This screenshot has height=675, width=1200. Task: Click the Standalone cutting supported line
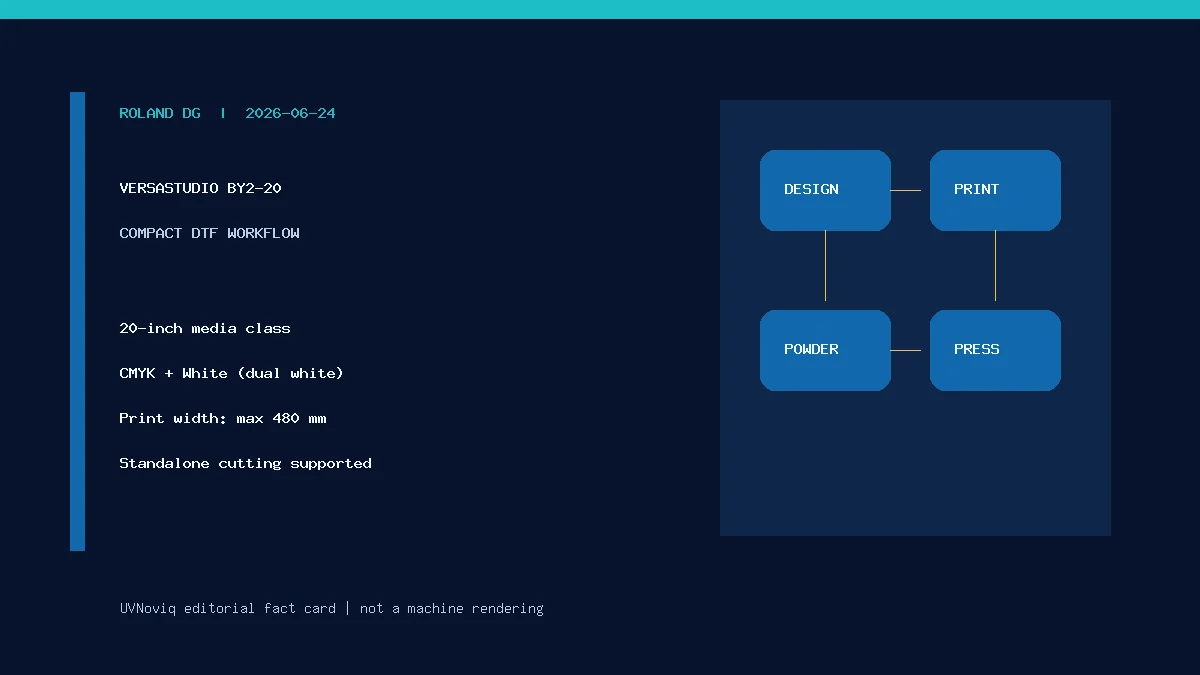tap(245, 463)
